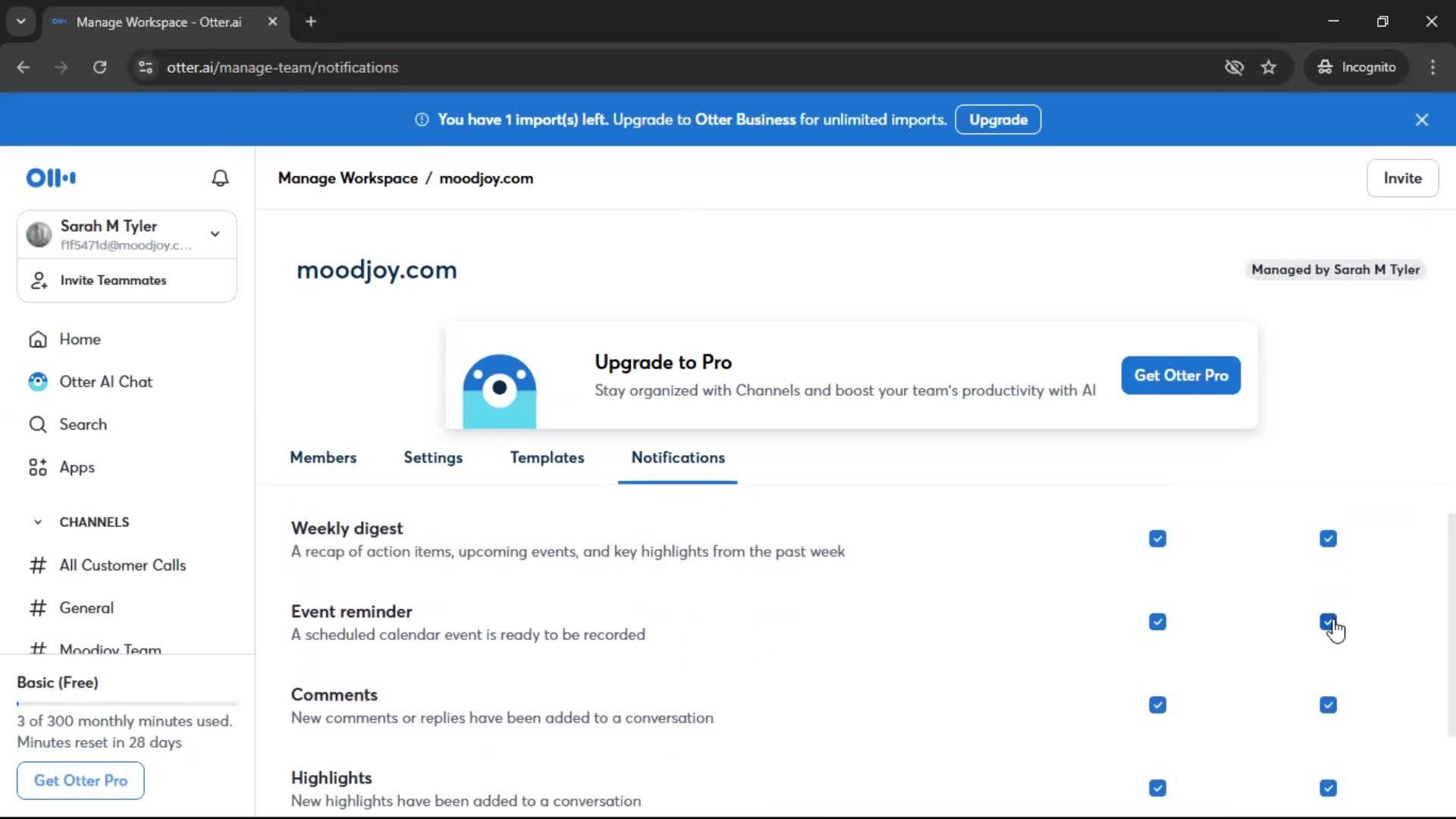Toggle first Weekly digest checkbox
The height and width of the screenshot is (819, 1456).
(1157, 538)
